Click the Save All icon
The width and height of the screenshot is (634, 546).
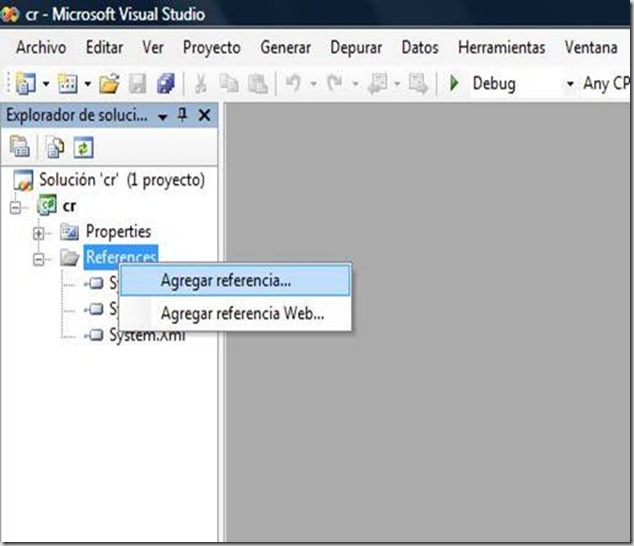point(166,84)
